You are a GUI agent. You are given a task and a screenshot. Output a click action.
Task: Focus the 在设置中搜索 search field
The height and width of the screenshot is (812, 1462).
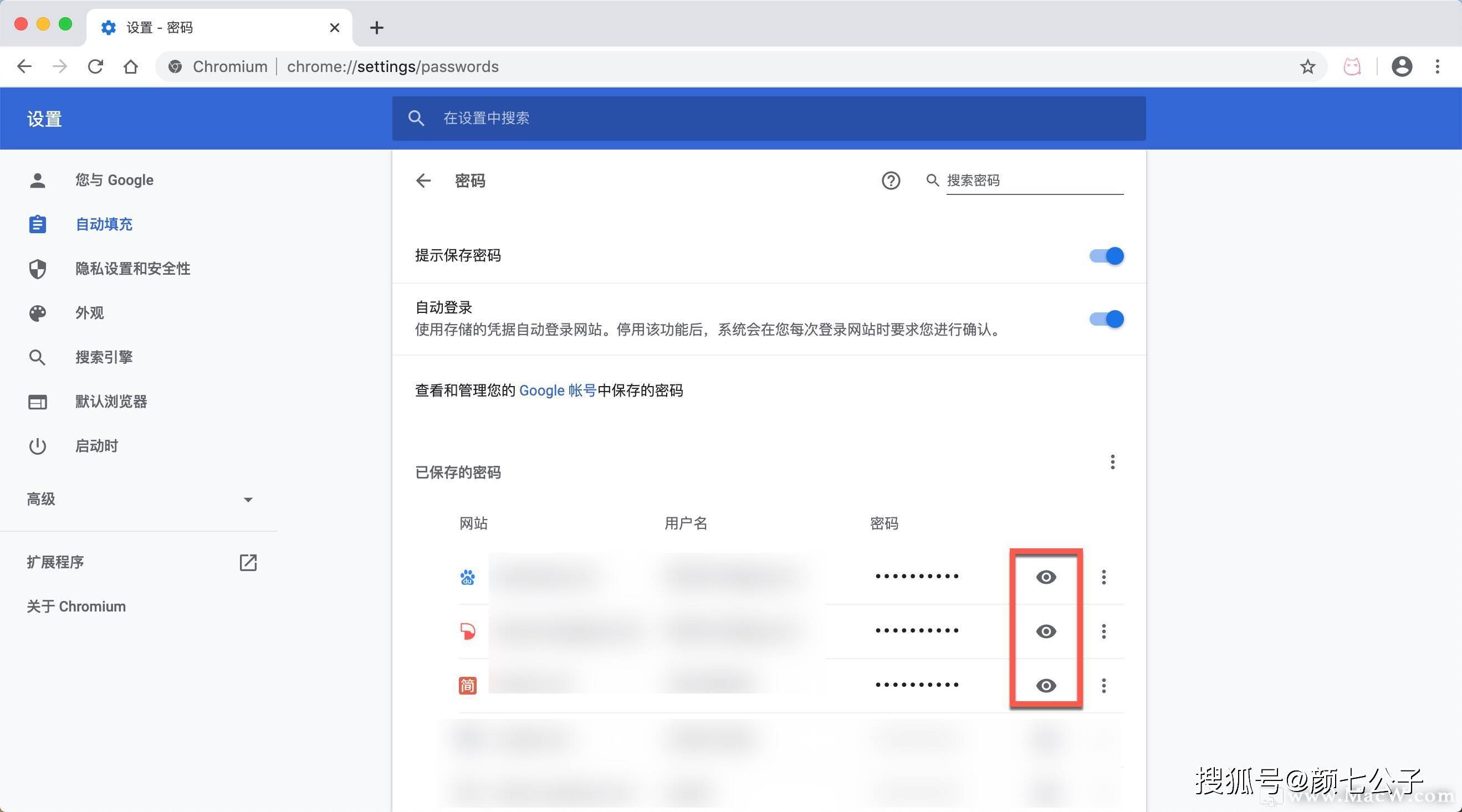coord(769,118)
